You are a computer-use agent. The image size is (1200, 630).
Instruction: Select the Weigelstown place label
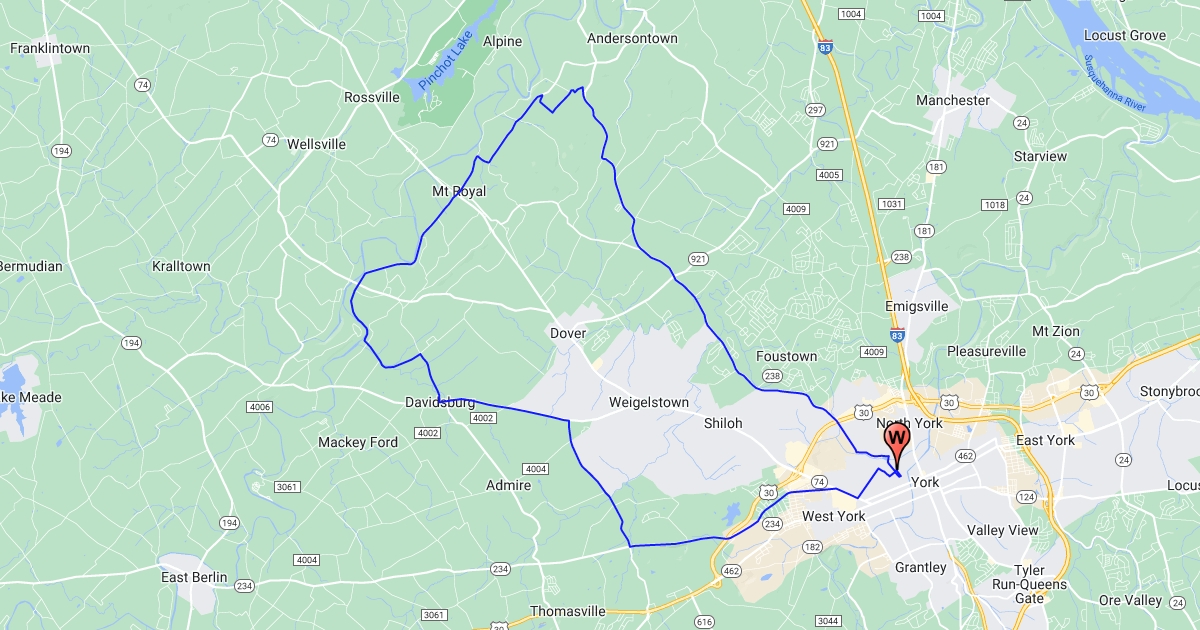click(x=649, y=402)
